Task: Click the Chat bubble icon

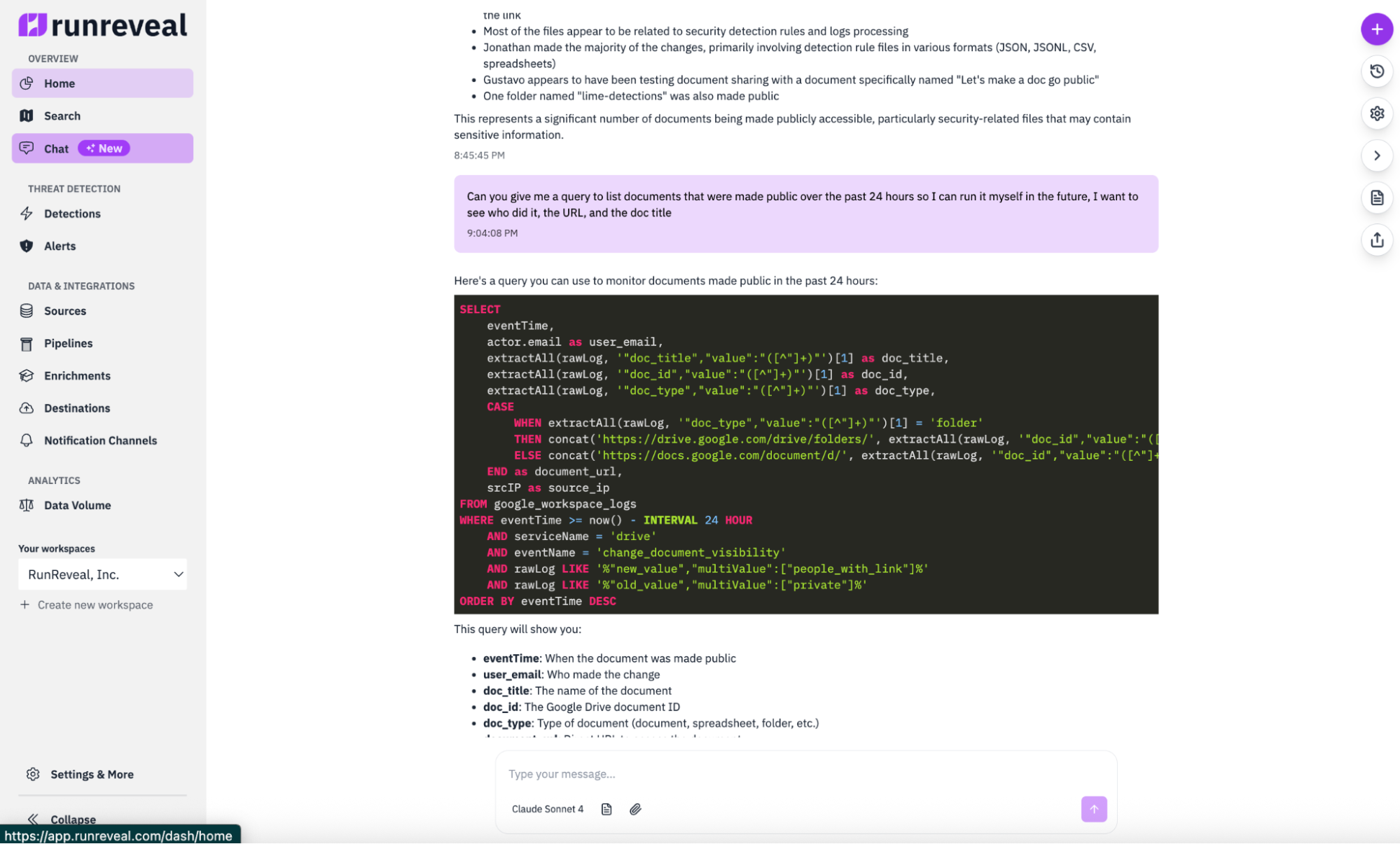Action: (x=27, y=148)
